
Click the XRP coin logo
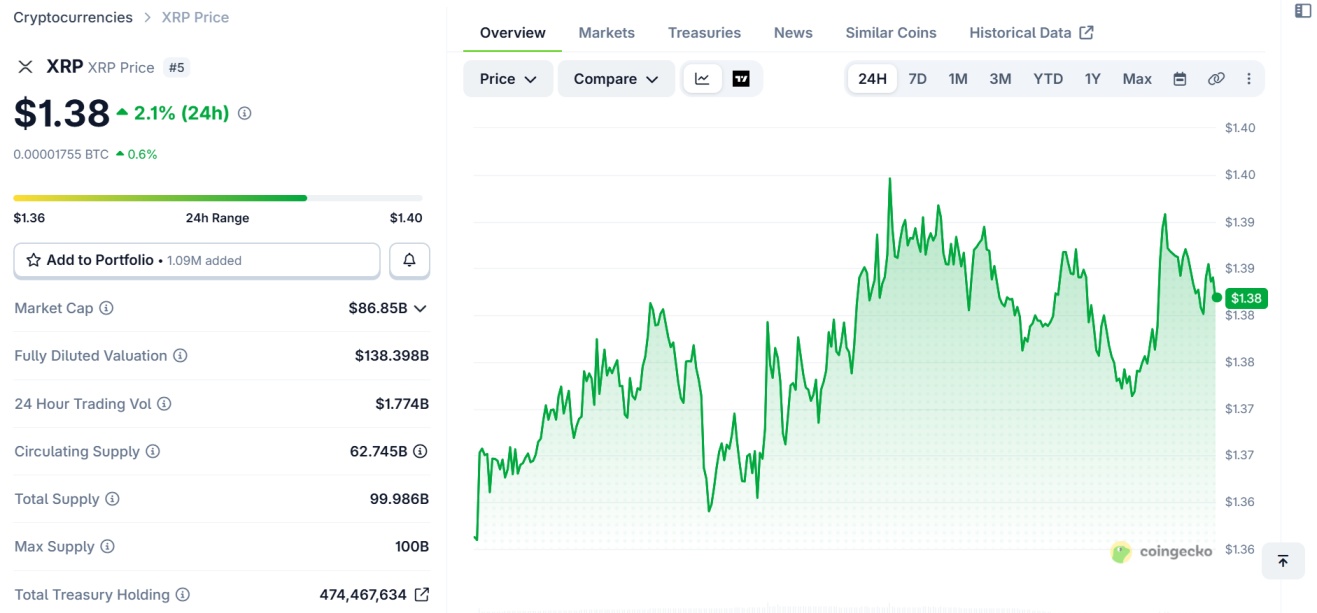pos(25,67)
